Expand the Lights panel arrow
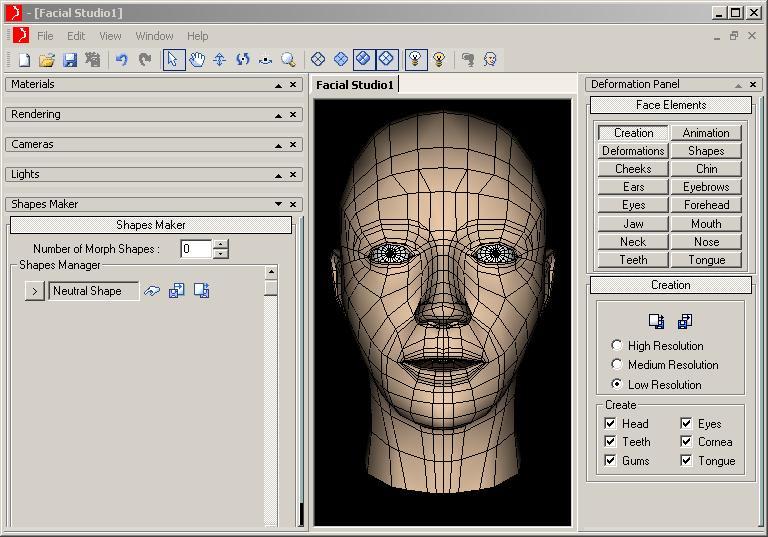 pyautogui.click(x=278, y=175)
